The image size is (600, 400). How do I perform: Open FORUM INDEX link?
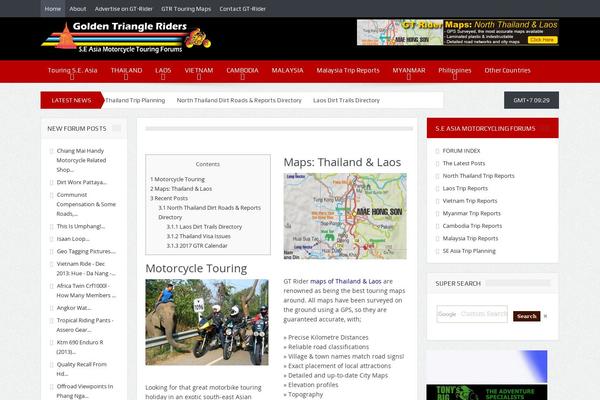pos(461,151)
